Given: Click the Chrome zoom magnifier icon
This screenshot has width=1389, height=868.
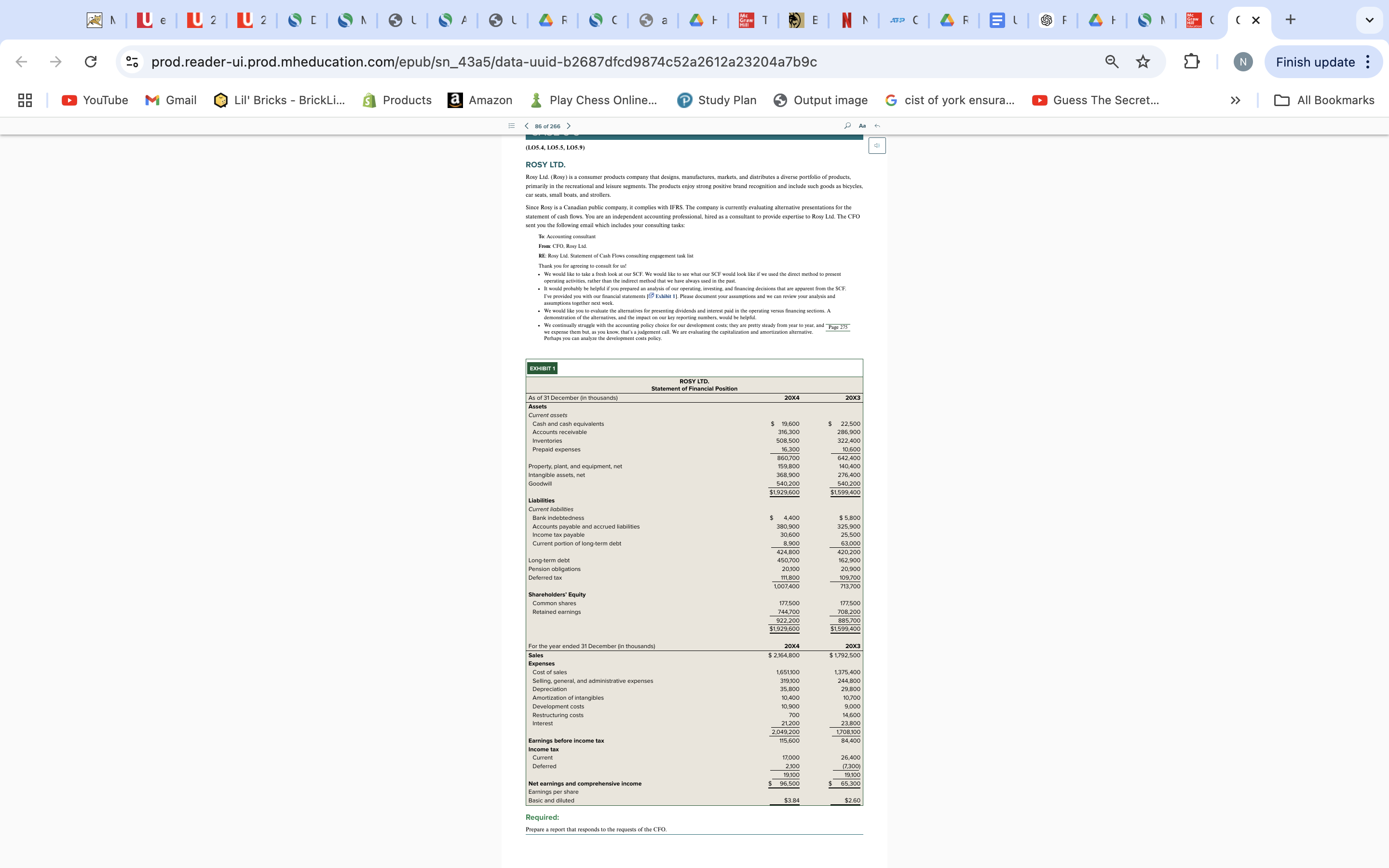Looking at the screenshot, I should [1112, 62].
